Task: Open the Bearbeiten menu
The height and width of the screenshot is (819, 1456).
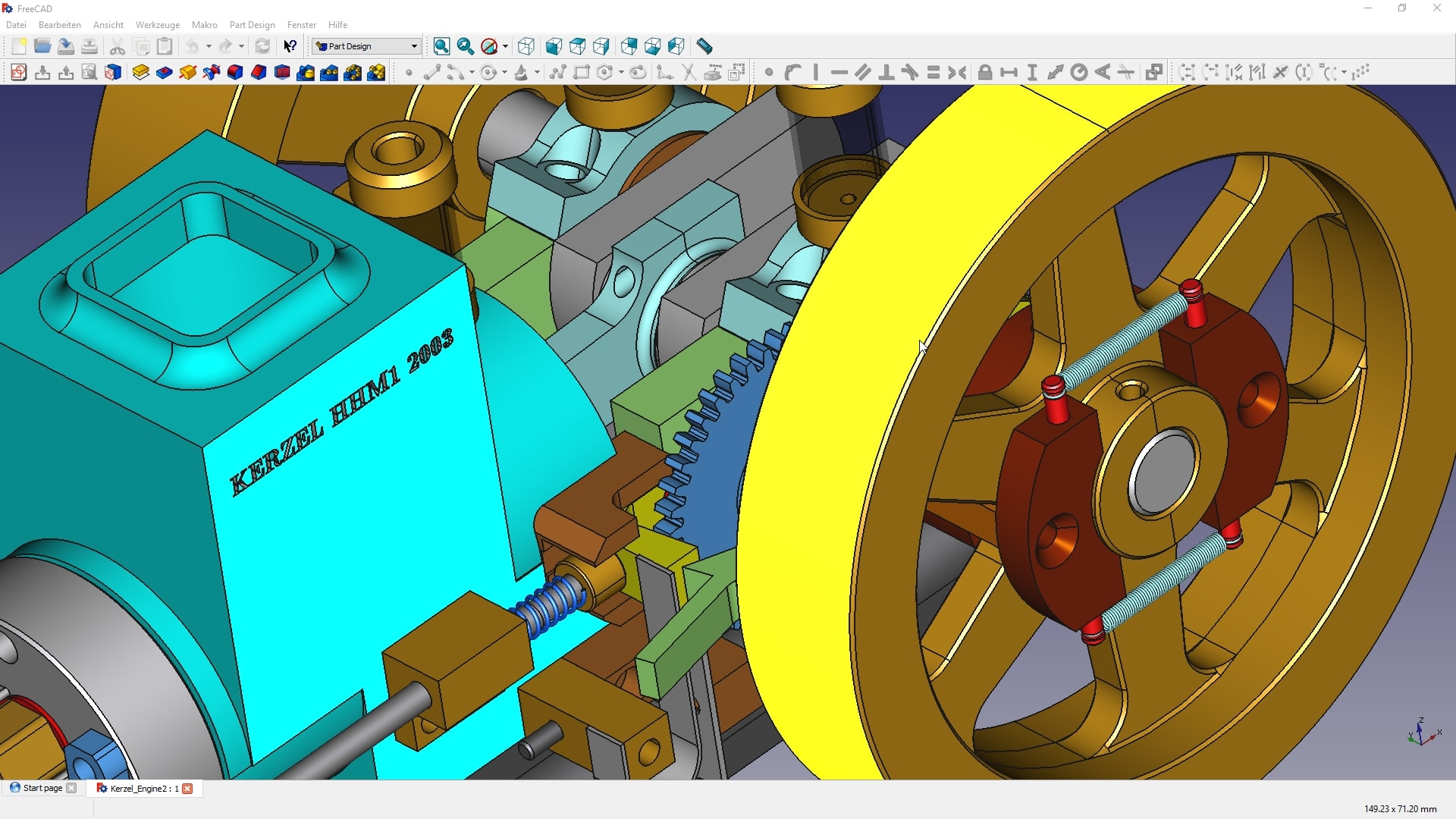Action: click(x=59, y=25)
